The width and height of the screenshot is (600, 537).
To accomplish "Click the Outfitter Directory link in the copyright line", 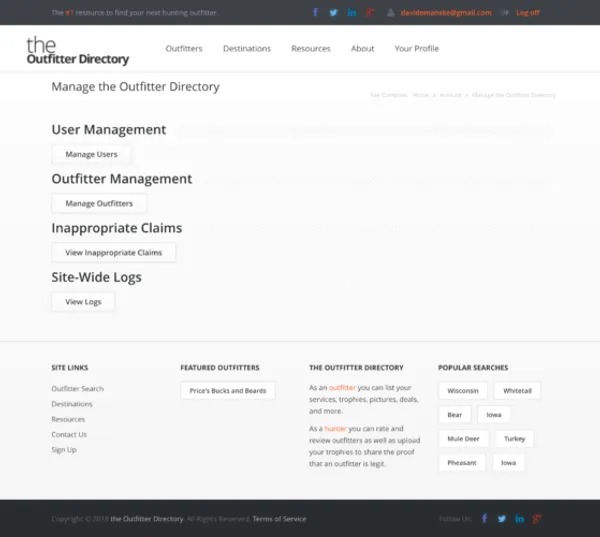I will point(147,519).
